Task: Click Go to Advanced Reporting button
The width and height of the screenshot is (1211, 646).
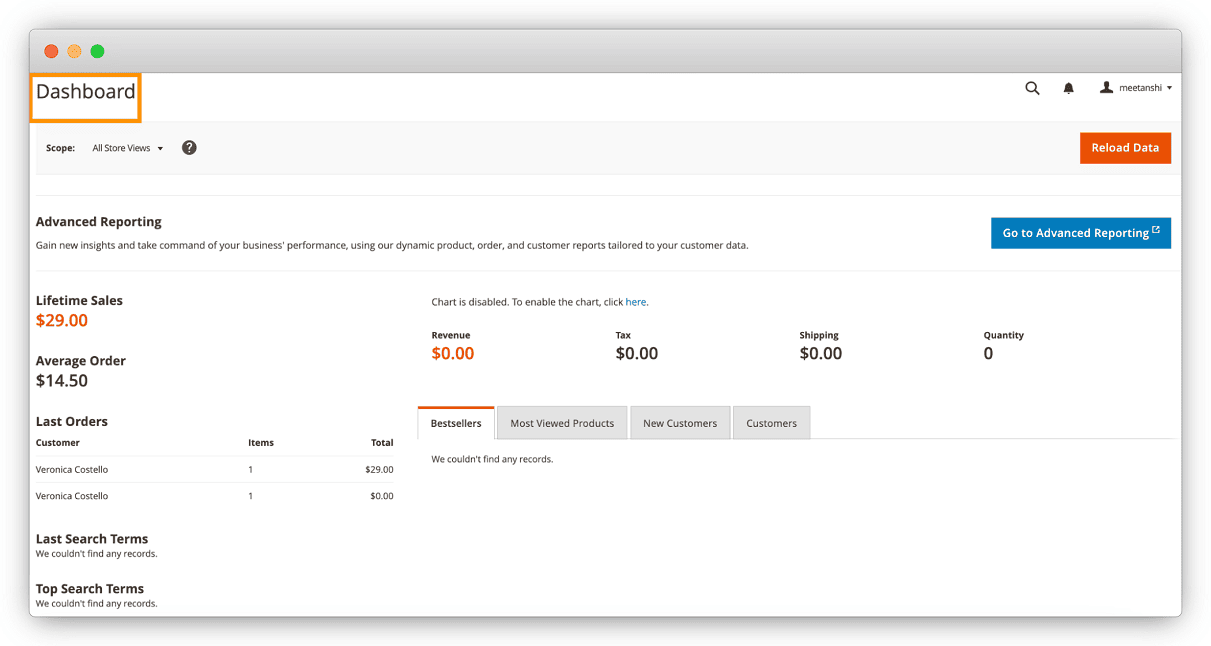Action: (x=1081, y=233)
